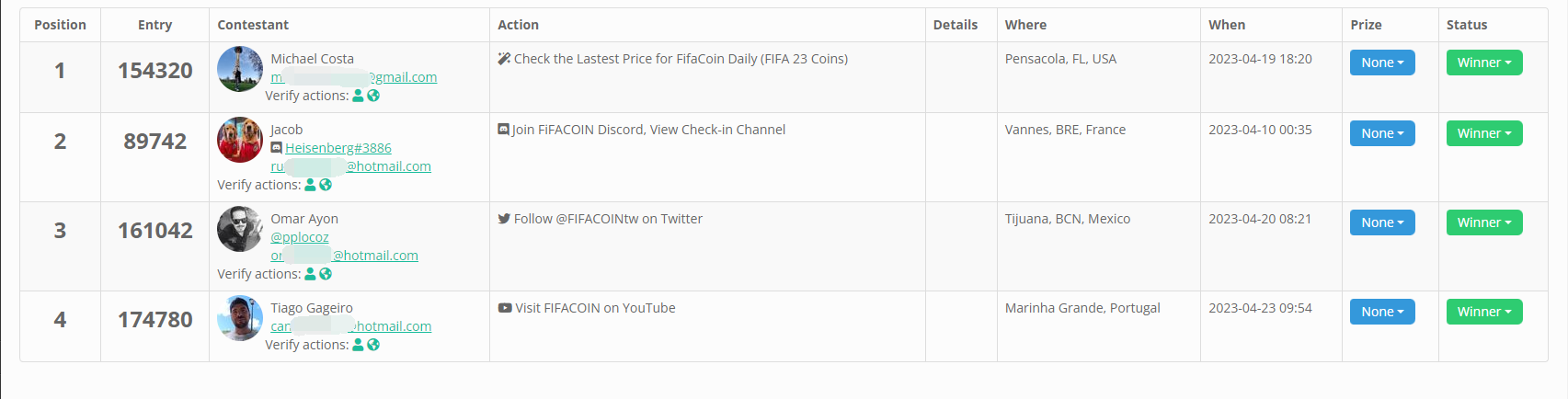Viewport: 1568px width, 399px height.
Task: Click the user verify icon for Omar Ayon
Action: 311,274
